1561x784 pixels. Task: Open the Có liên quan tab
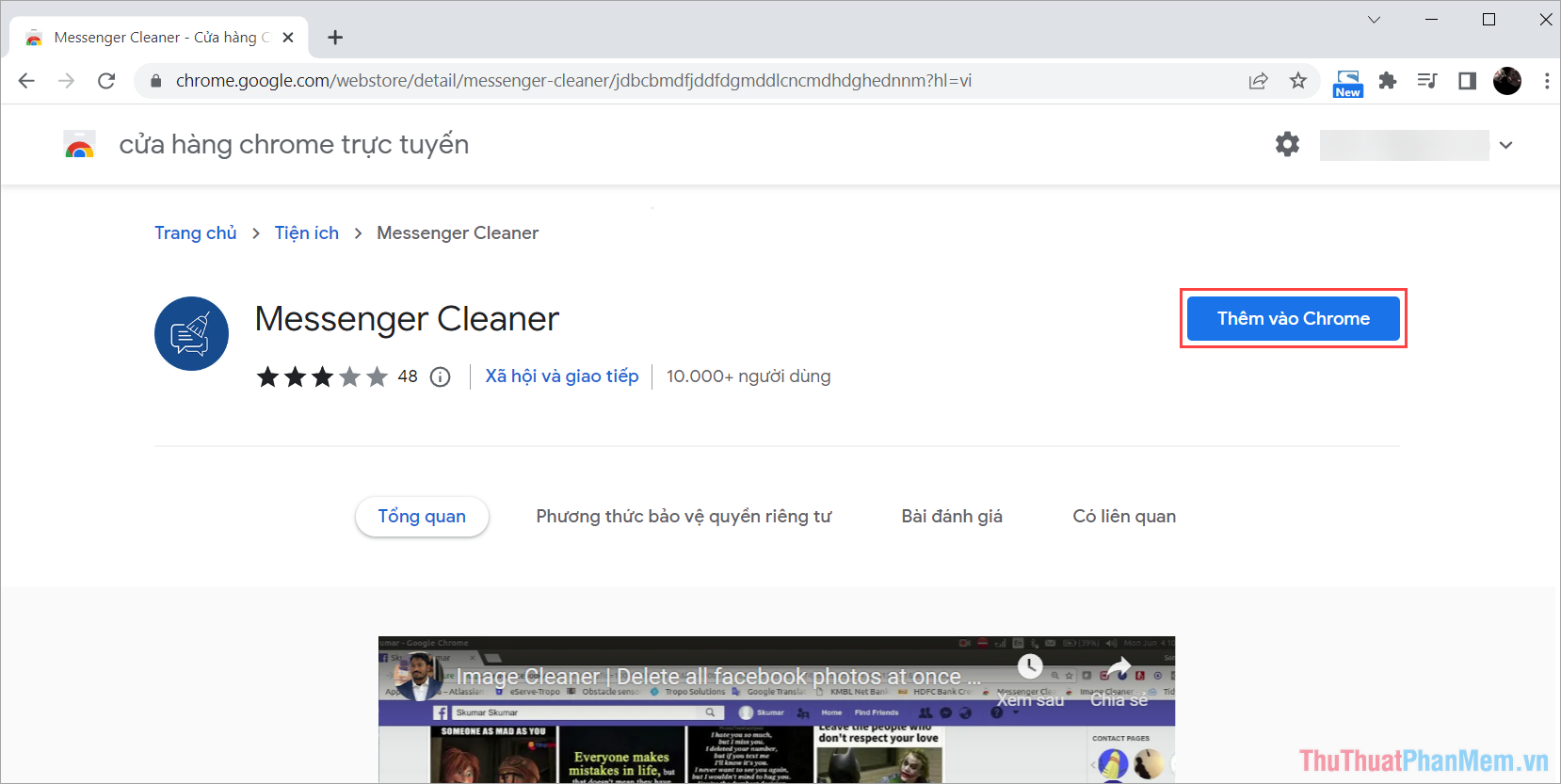(x=1124, y=516)
